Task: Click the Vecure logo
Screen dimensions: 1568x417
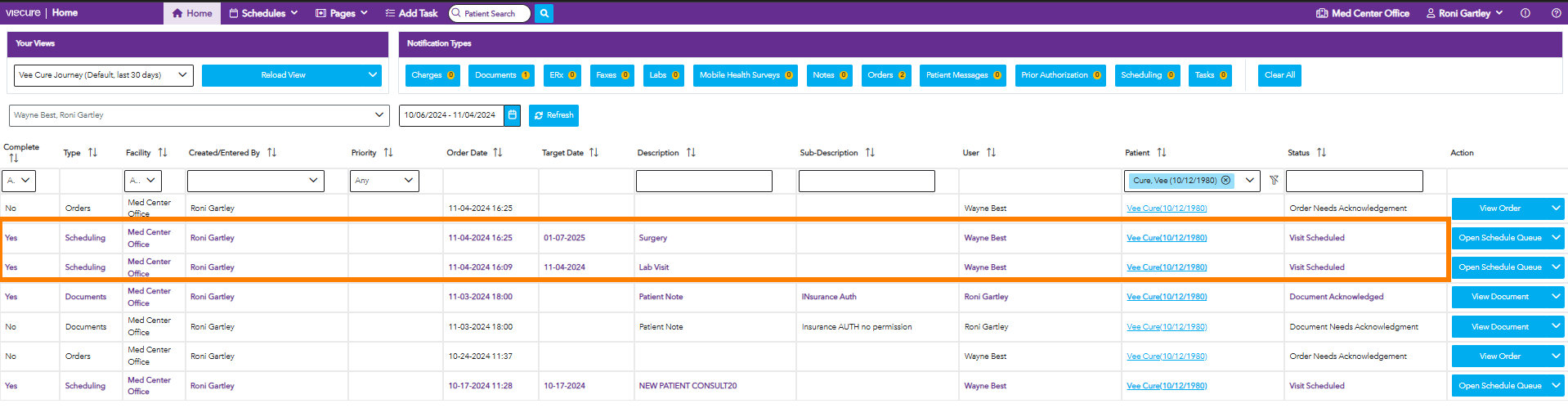Action: 23,13
